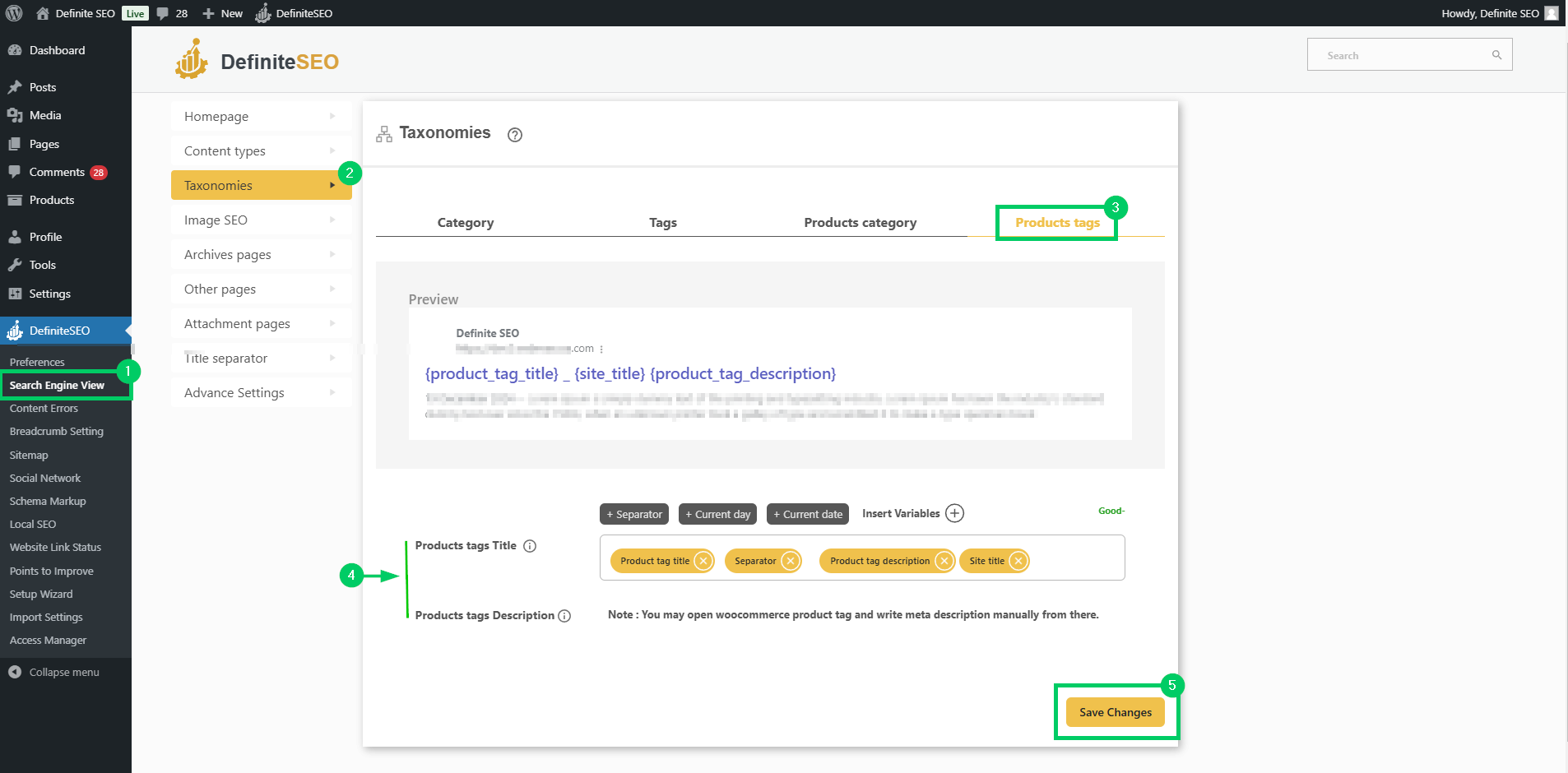Remove the Product tag title chip
This screenshot has width=1568, height=773.
click(x=703, y=561)
